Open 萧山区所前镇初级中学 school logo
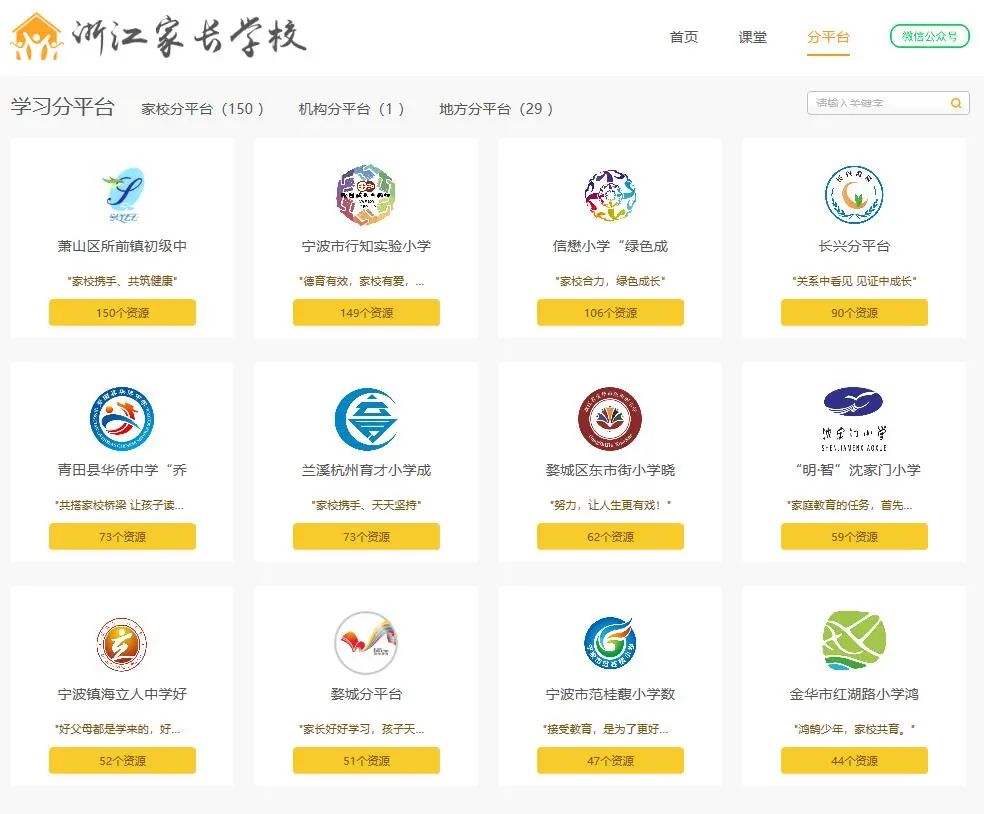The height and width of the screenshot is (814, 984). 122,195
